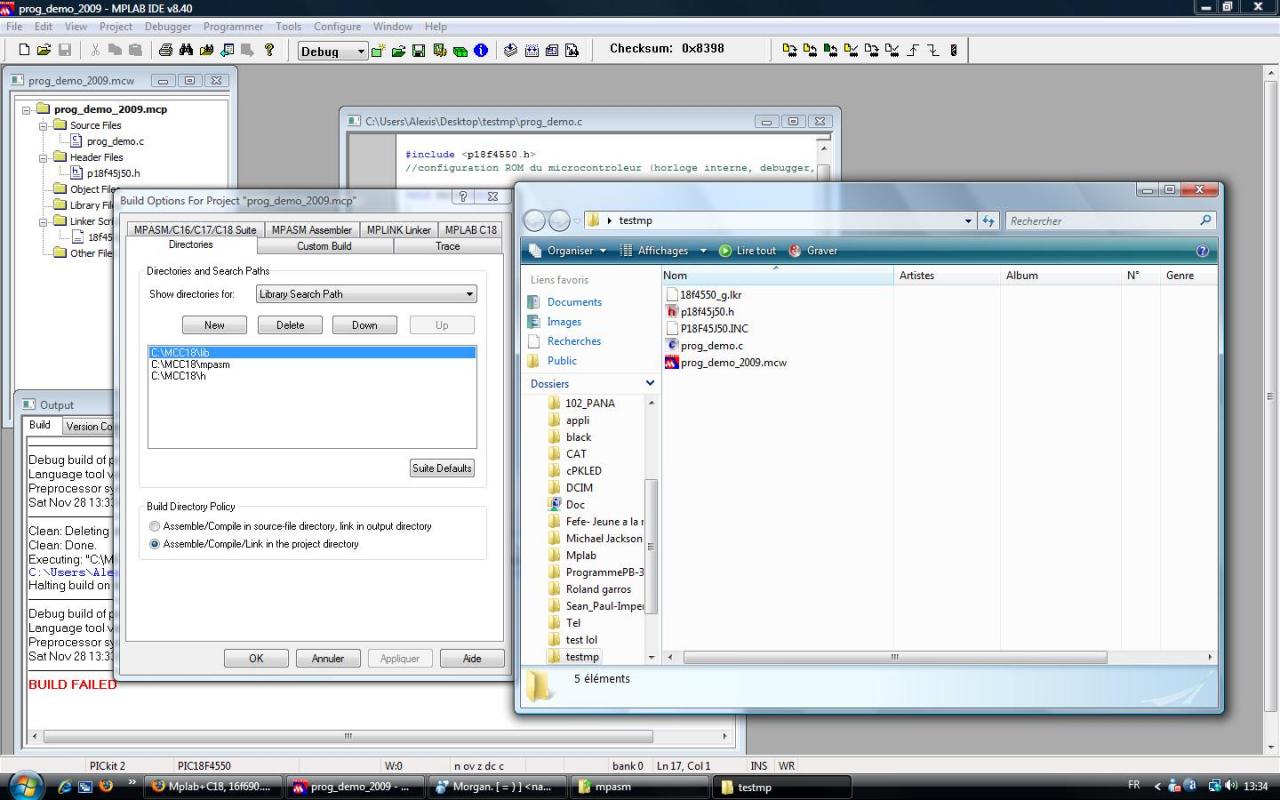
Task: Collapse the Header Files tree node
Action: click(43, 157)
